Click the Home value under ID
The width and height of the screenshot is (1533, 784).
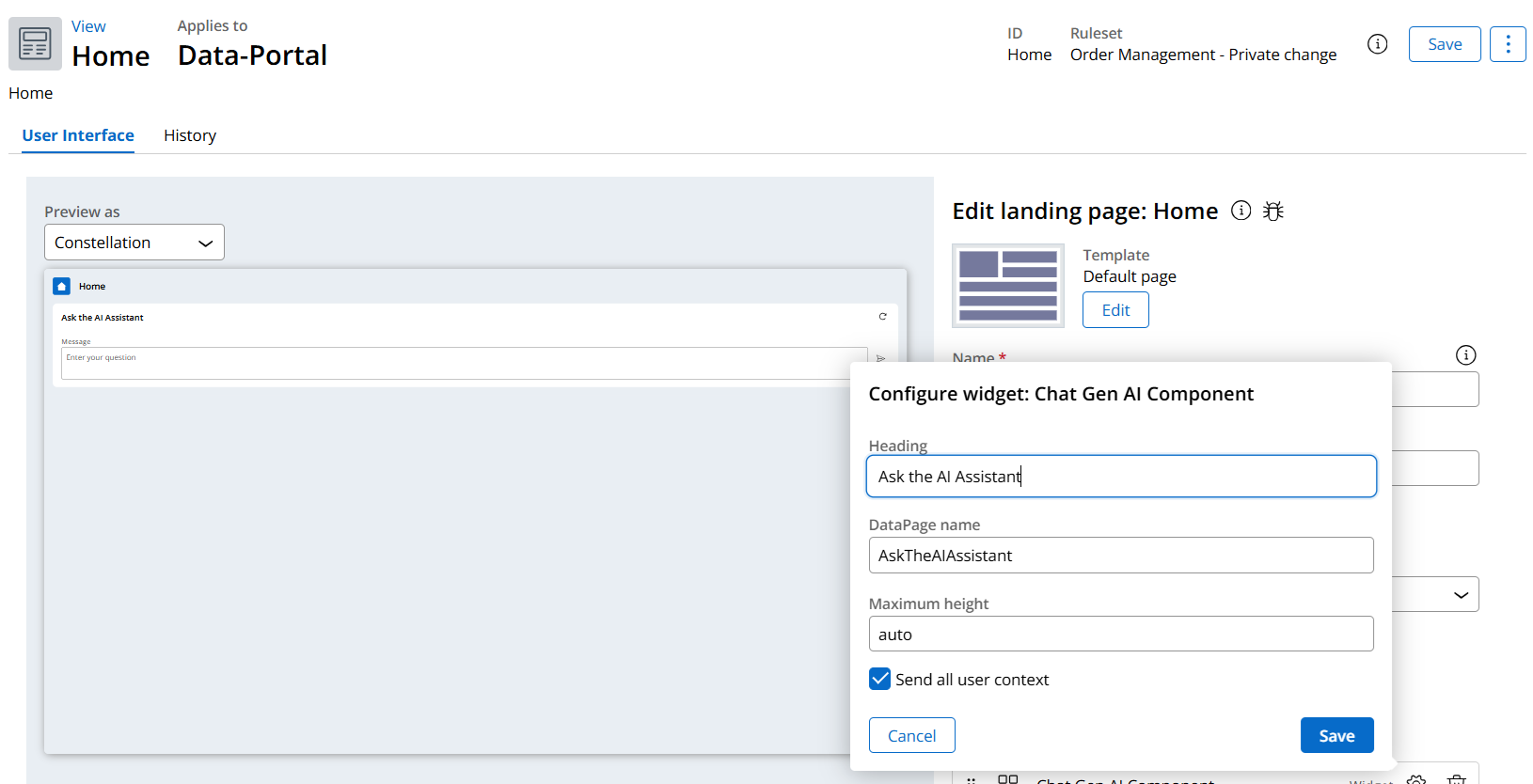click(x=1029, y=55)
